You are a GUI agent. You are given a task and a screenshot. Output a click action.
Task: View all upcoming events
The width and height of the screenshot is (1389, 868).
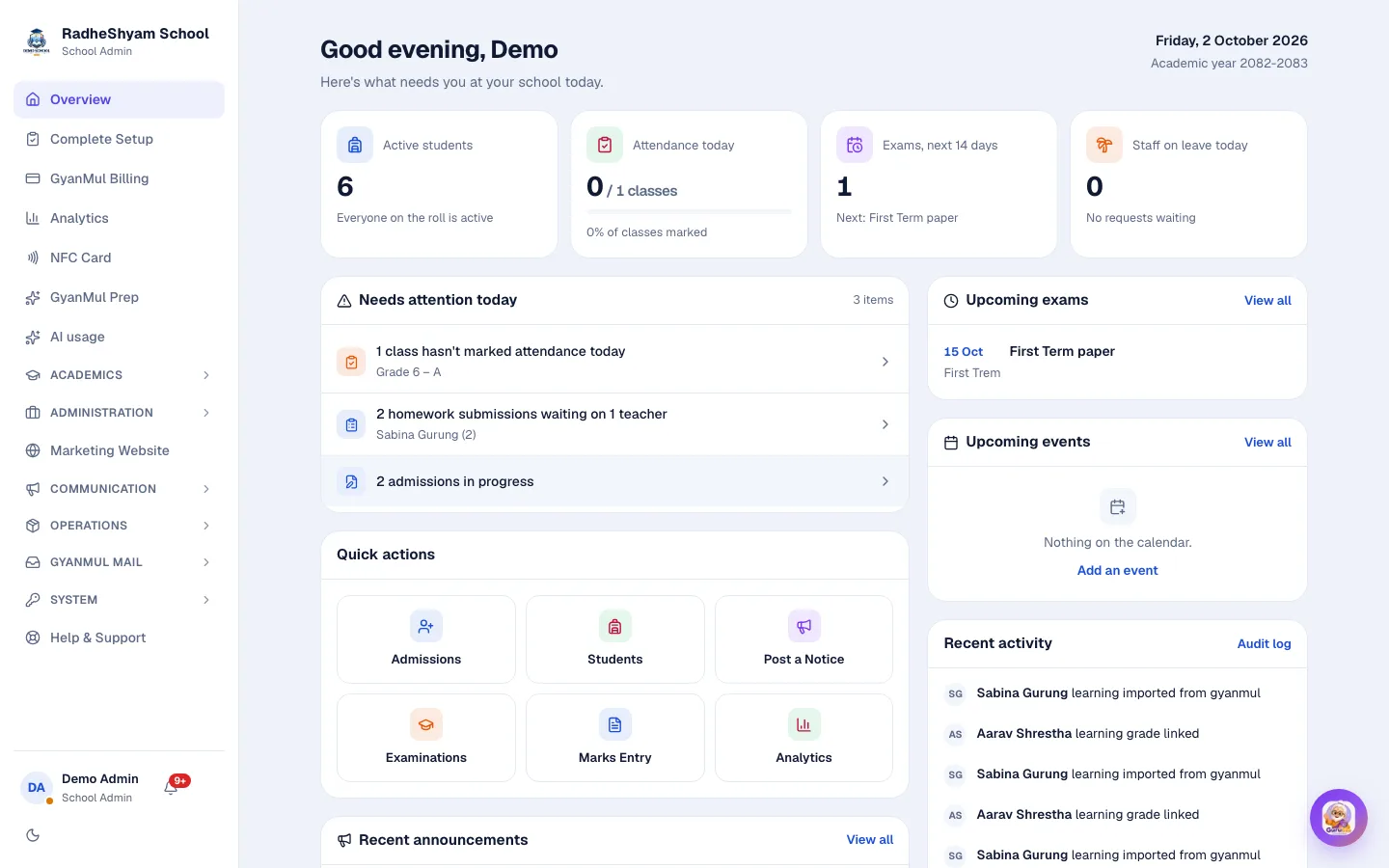point(1267,443)
